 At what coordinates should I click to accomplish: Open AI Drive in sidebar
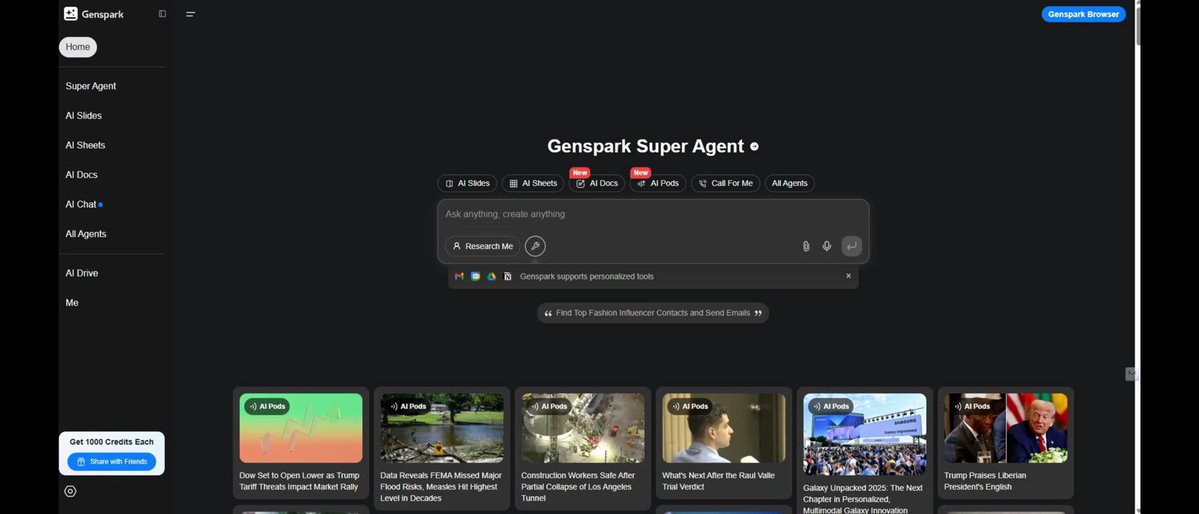[x=82, y=273]
